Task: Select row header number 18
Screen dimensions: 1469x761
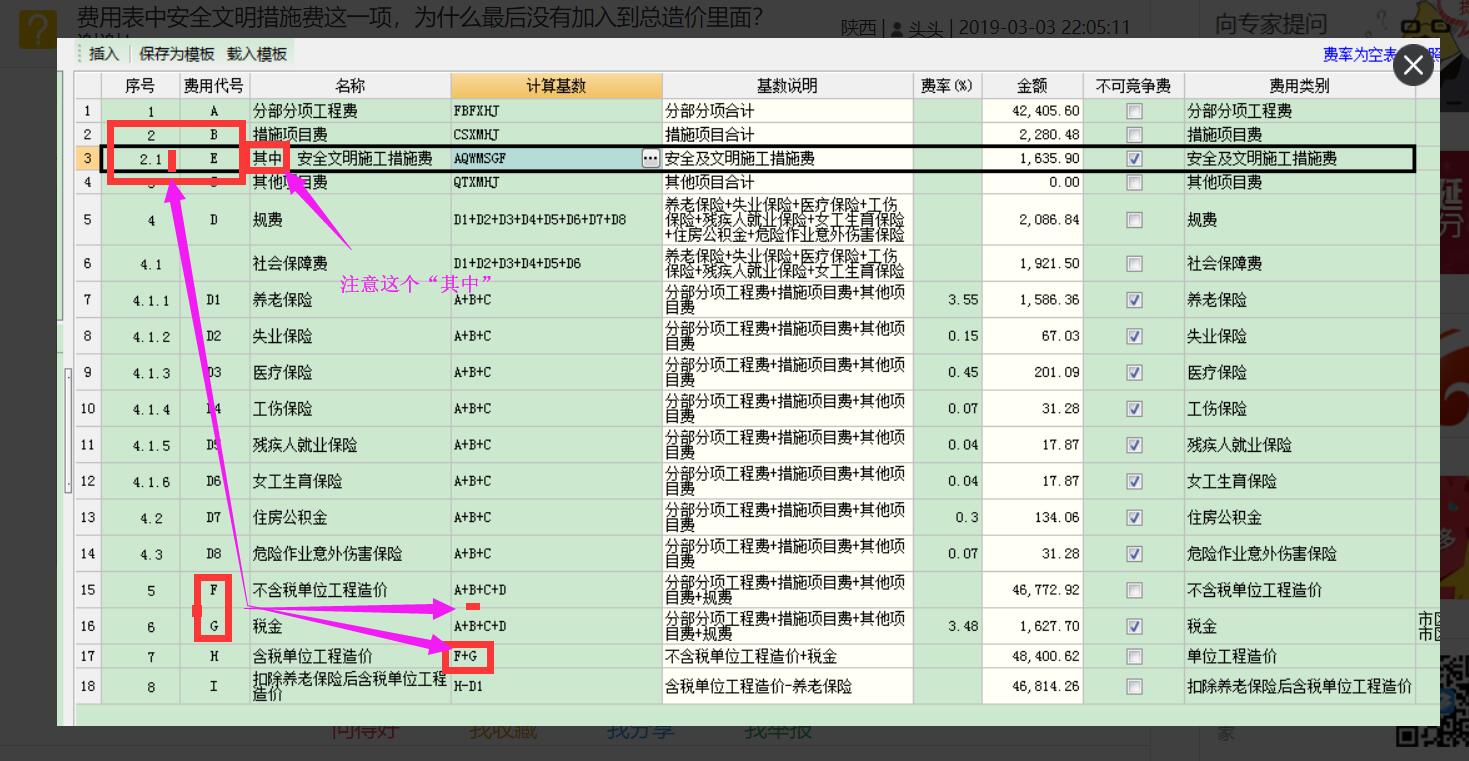Action: [88, 687]
